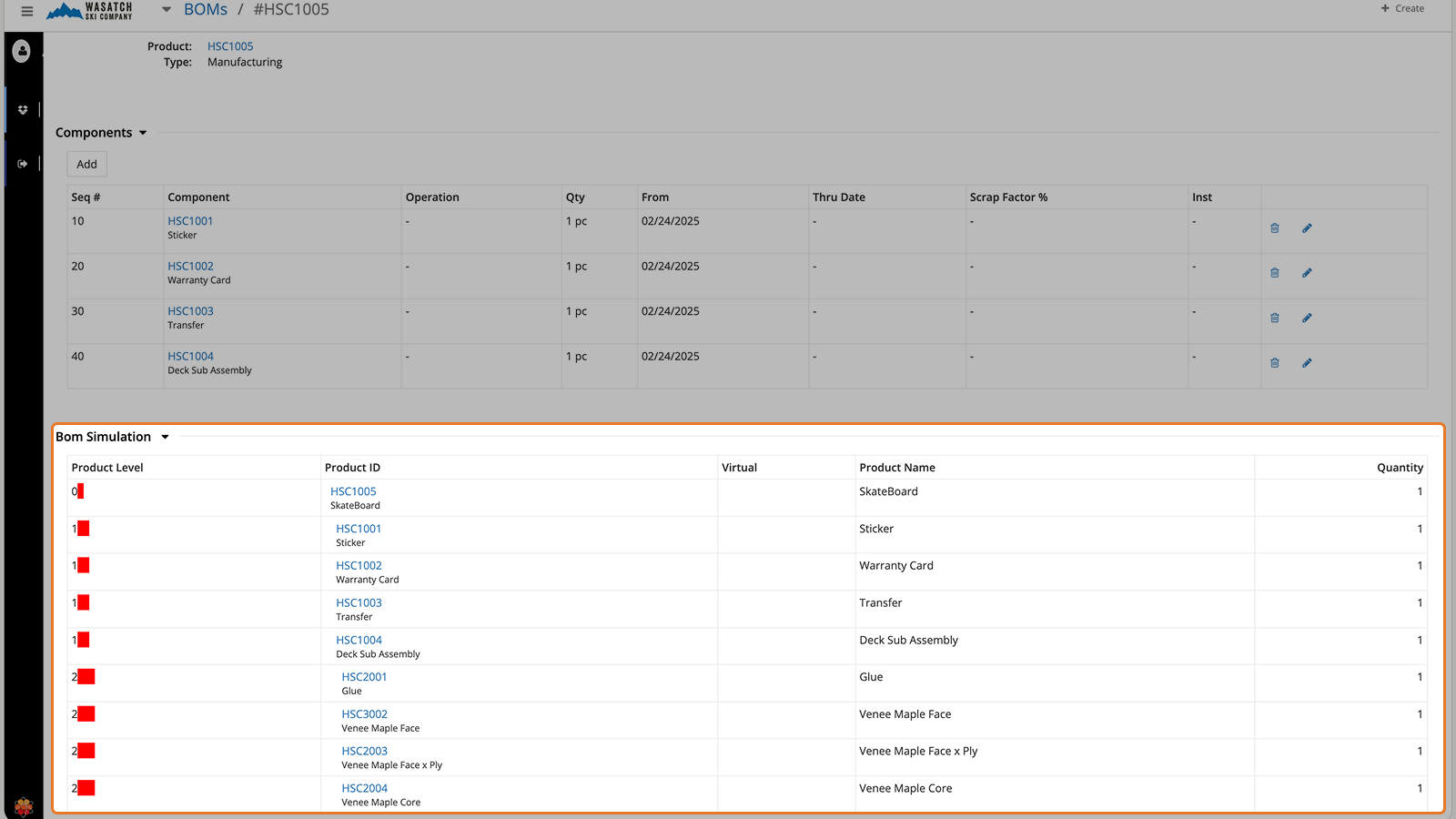The height and width of the screenshot is (819, 1456).
Task: Edit the HSC1002 Warranty Card component
Action: tap(1307, 273)
